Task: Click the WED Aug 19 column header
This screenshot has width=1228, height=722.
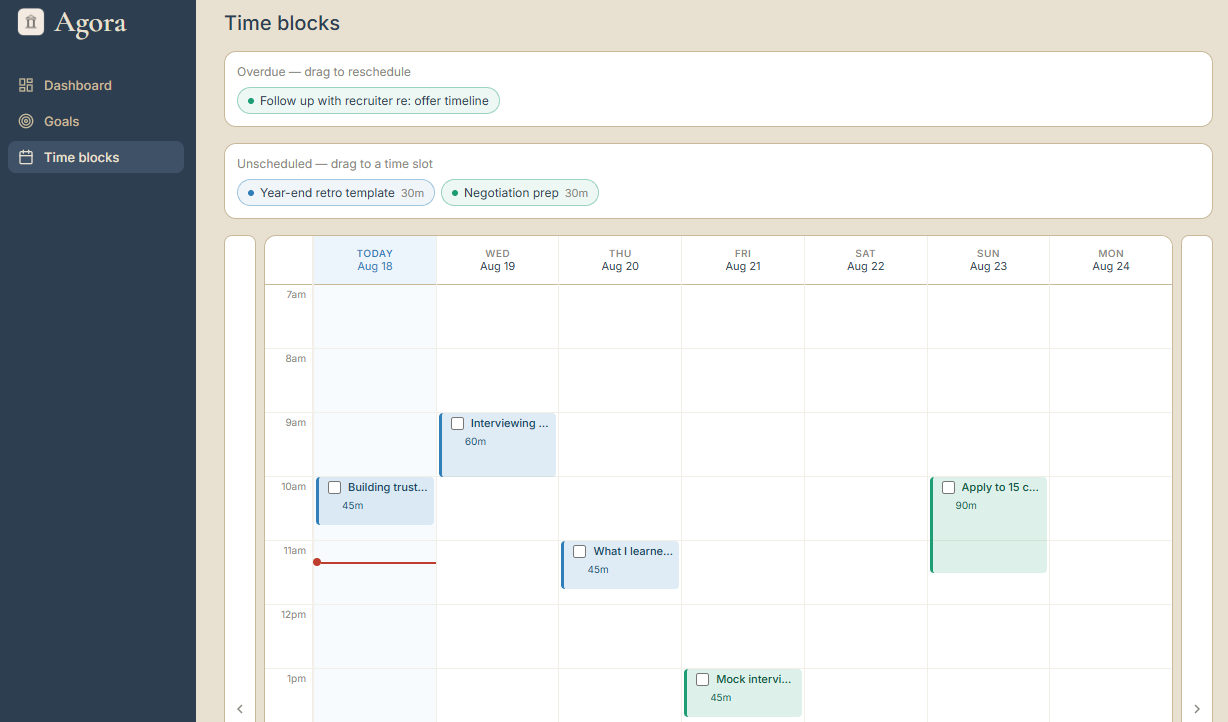Action: (x=498, y=260)
